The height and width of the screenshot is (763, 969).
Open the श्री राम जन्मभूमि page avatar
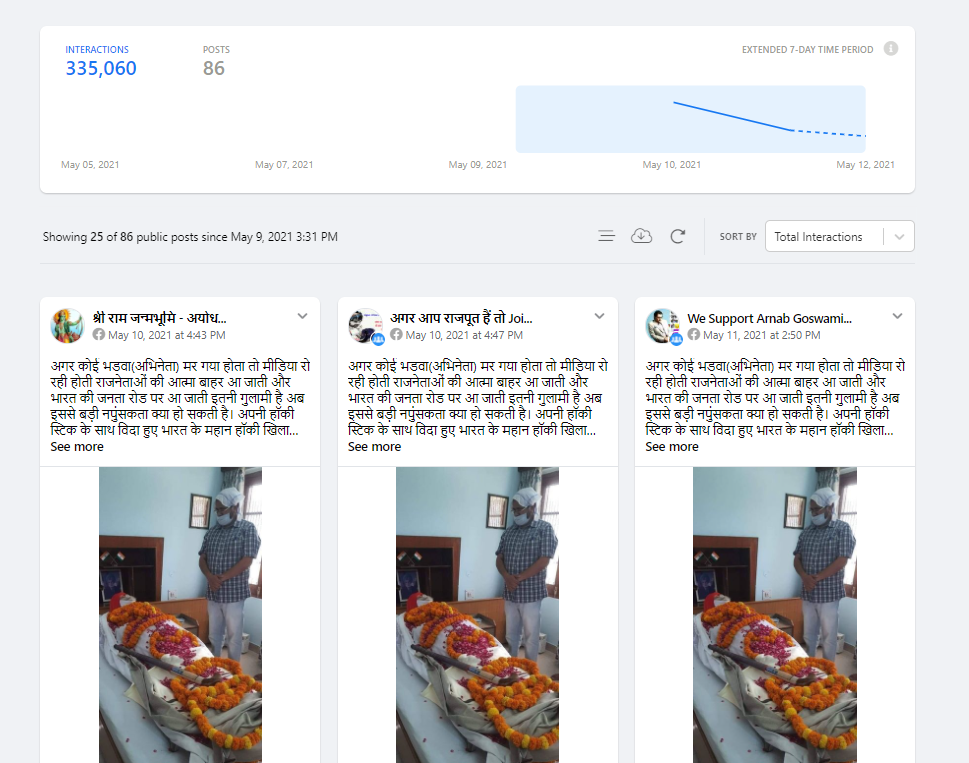[67, 326]
